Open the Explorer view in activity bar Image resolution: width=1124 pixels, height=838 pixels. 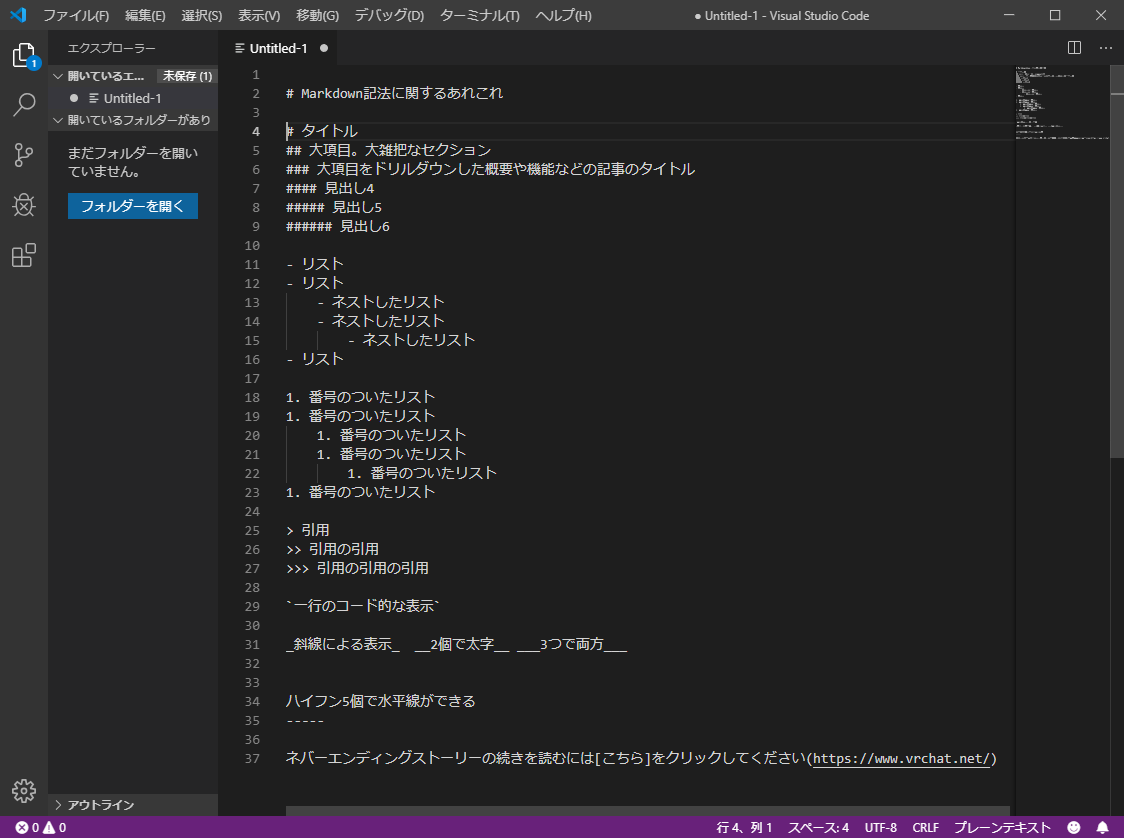pyautogui.click(x=24, y=55)
